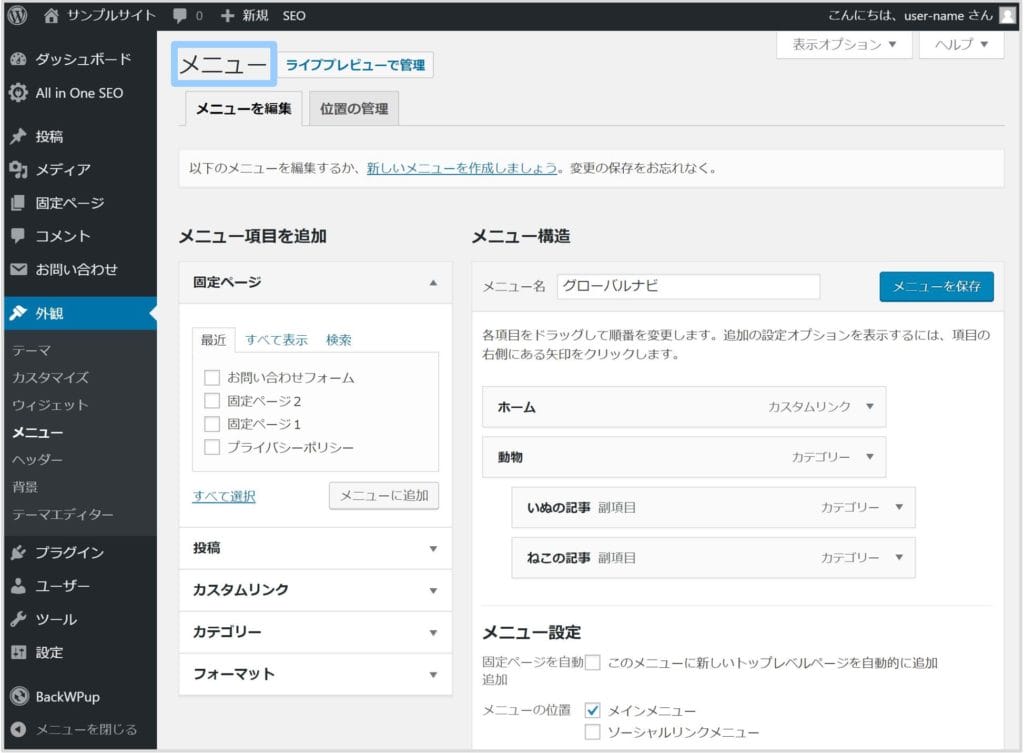
Task: Switch to the 検索 pages tab
Action: [339, 340]
